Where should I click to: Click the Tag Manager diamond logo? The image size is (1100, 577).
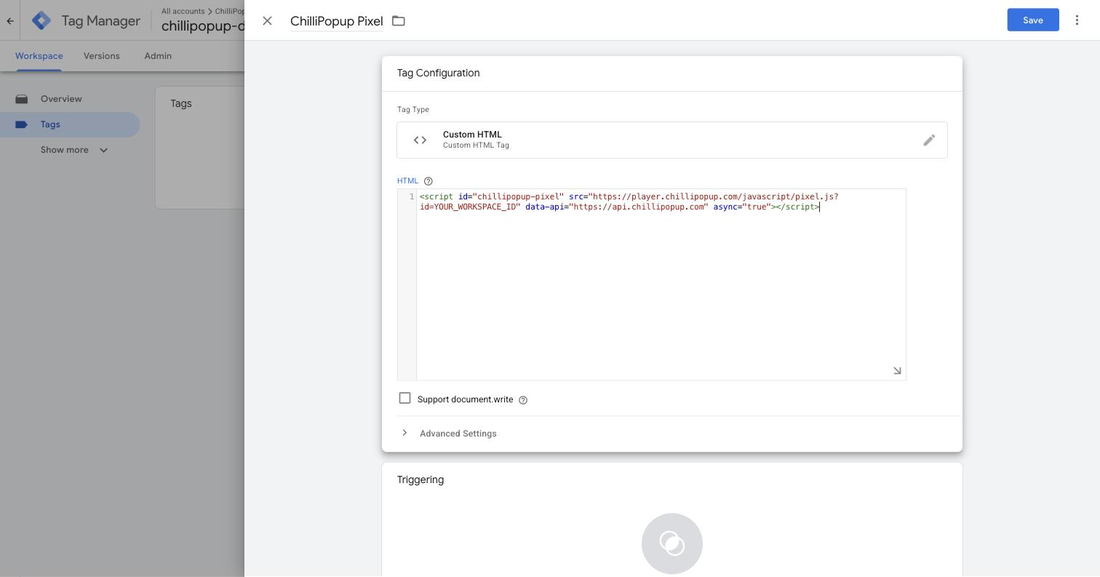[x=41, y=21]
